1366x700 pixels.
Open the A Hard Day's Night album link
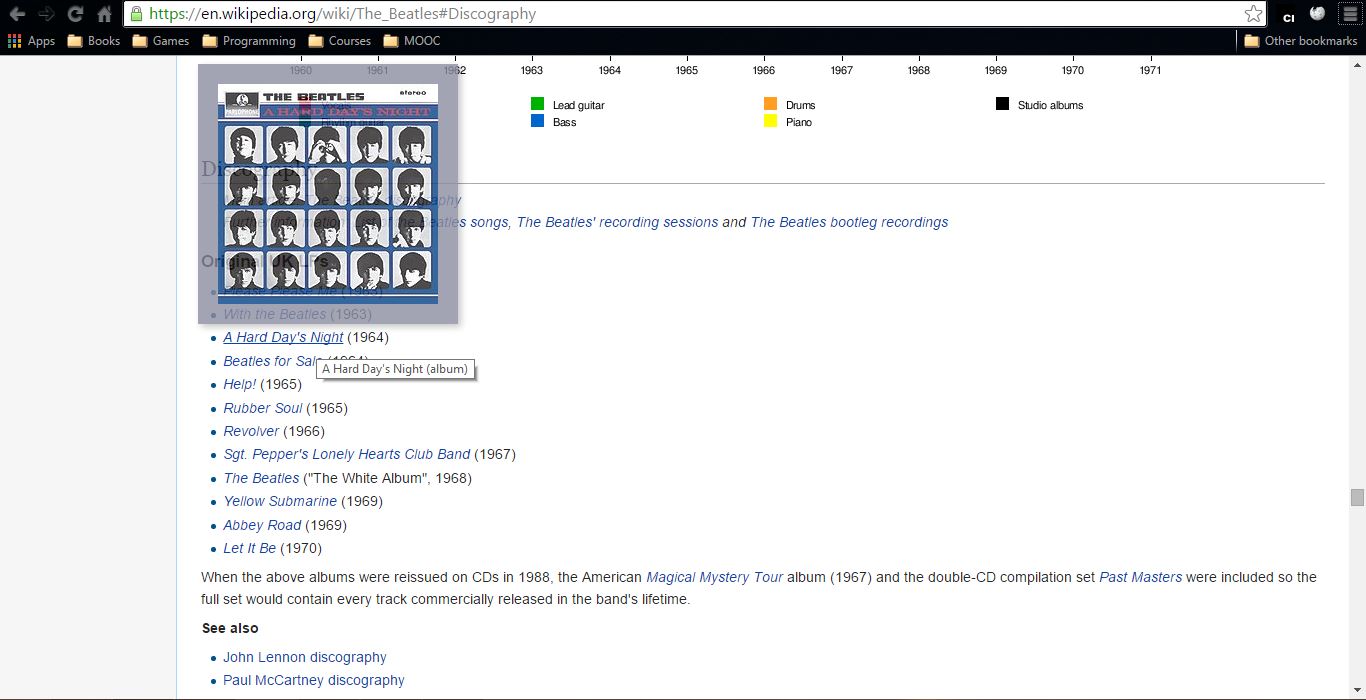click(x=283, y=337)
